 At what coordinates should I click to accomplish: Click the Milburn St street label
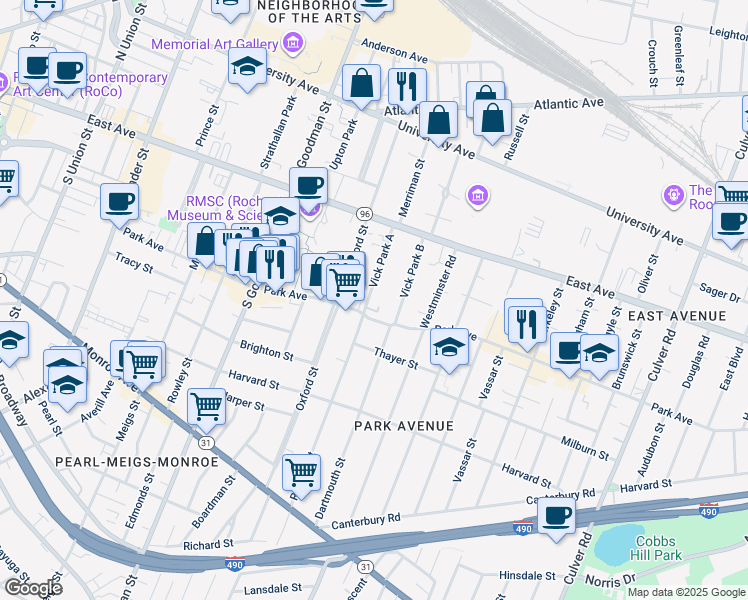[x=585, y=448]
